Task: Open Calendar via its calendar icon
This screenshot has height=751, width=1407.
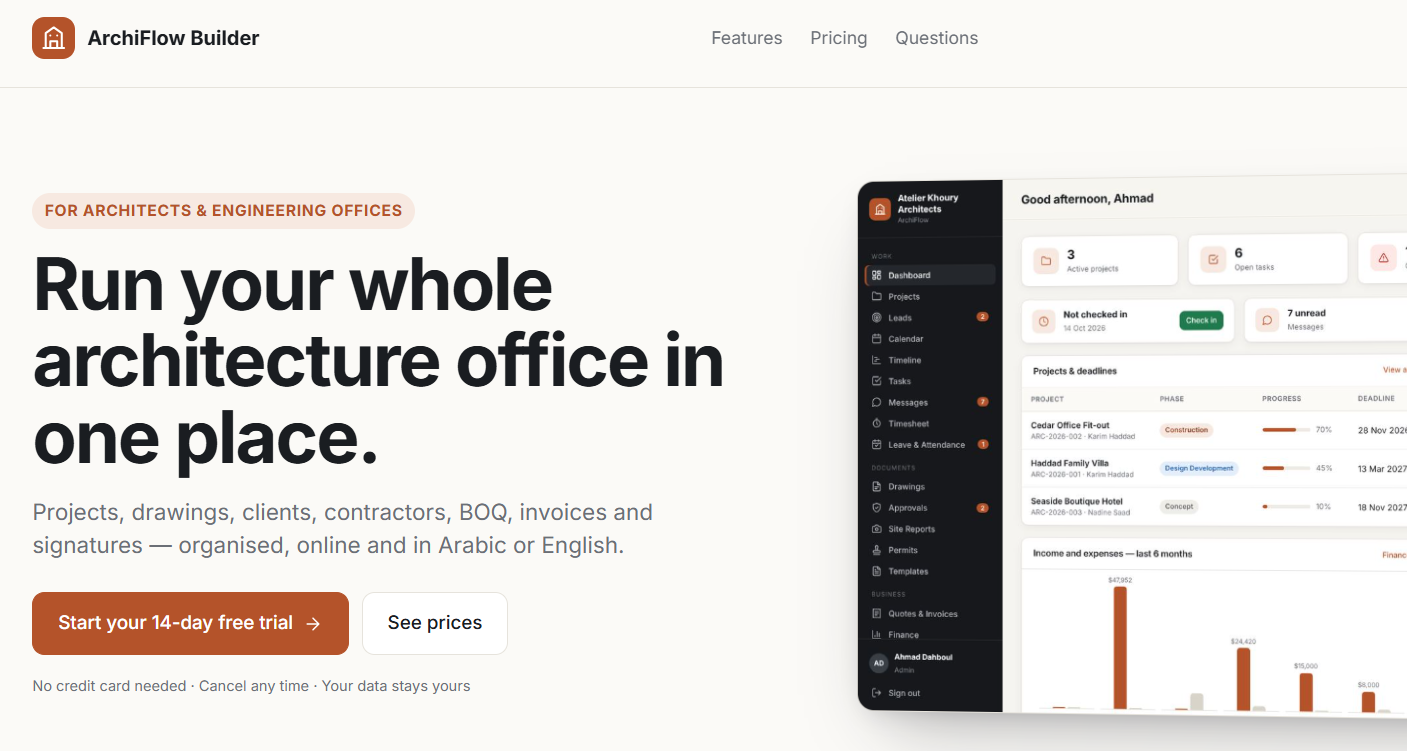Action: tap(877, 339)
